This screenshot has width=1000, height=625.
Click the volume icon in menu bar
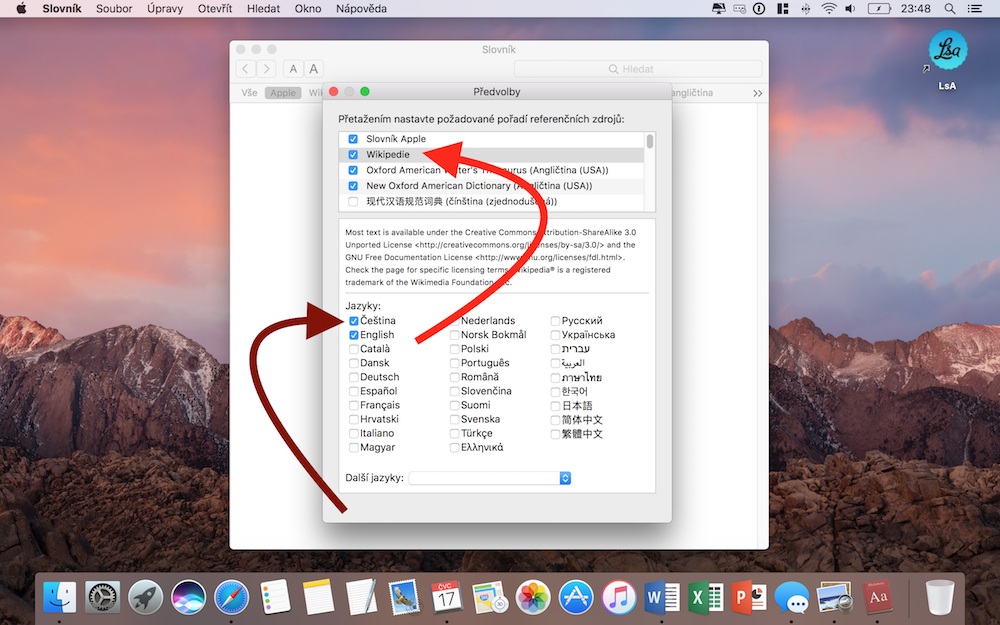[850, 8]
